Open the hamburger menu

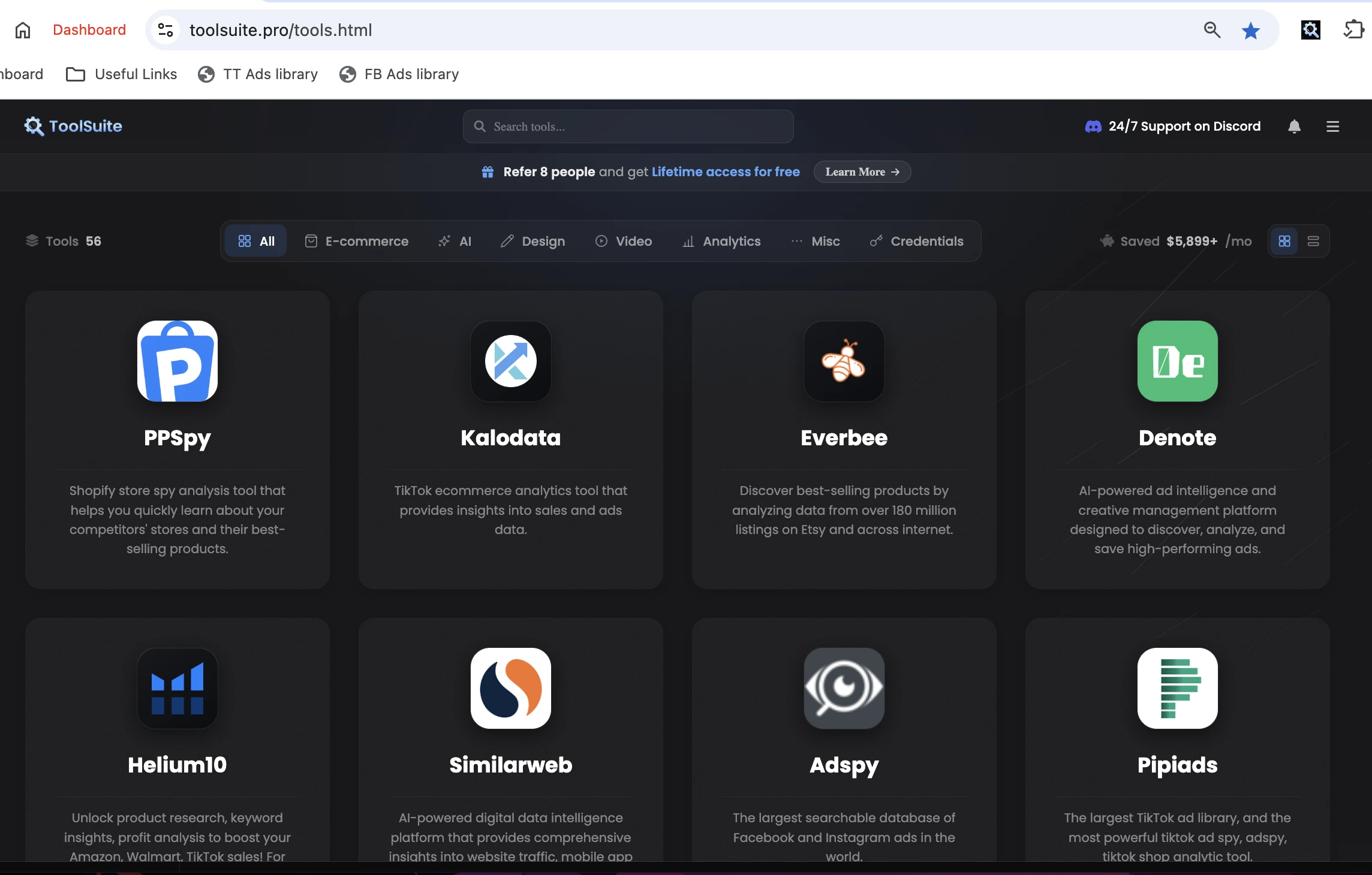pos(1332,126)
